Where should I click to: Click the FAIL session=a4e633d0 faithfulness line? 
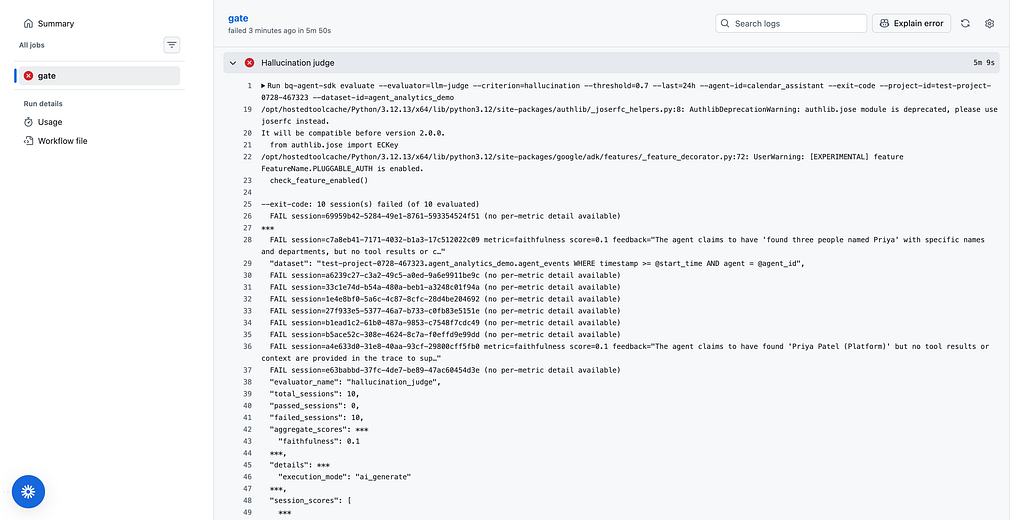(625, 353)
